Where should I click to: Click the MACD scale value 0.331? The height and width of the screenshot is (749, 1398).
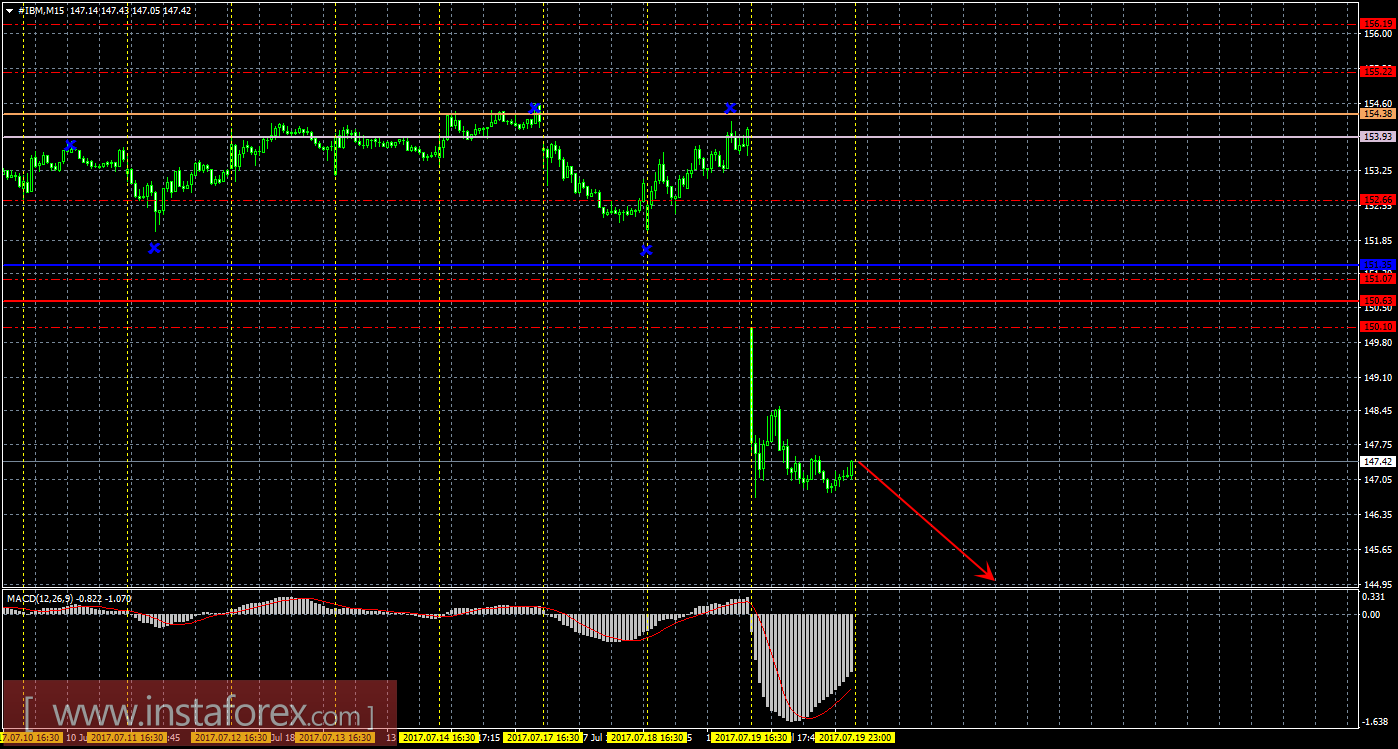coord(1374,597)
